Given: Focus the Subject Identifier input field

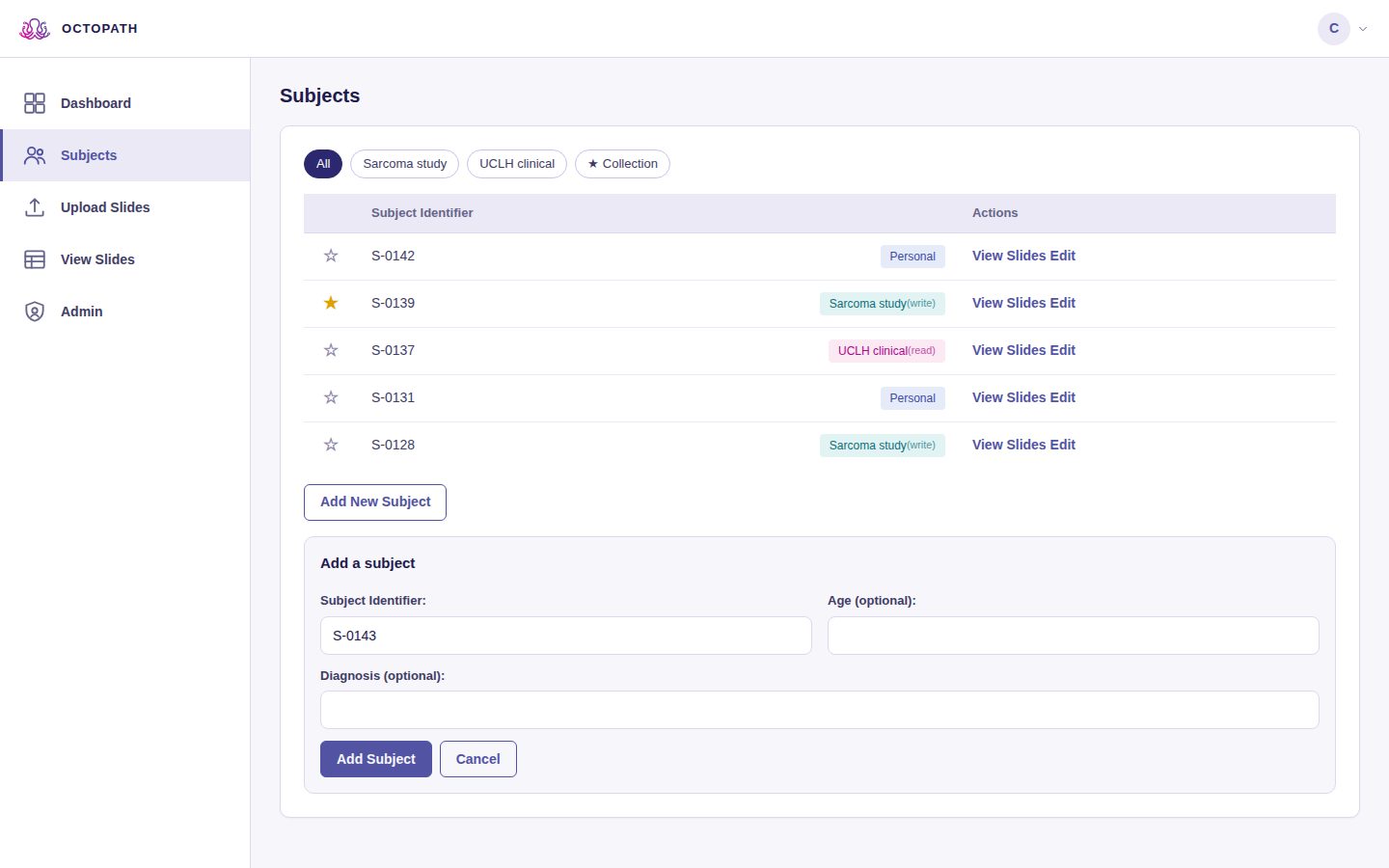Looking at the screenshot, I should (x=566, y=636).
